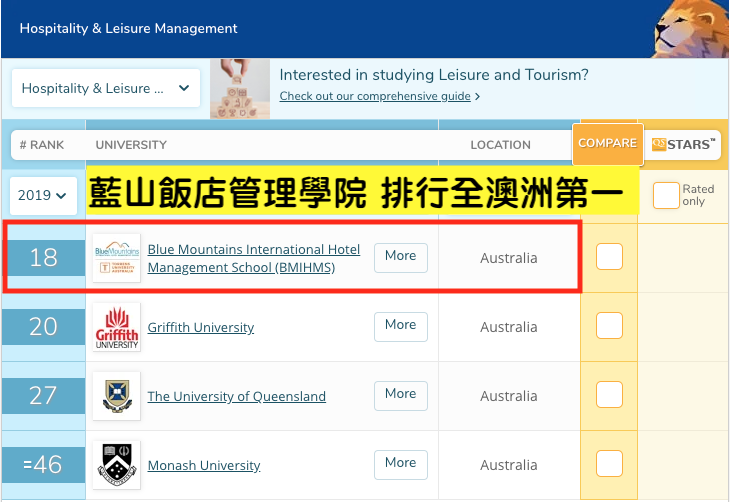Screen dimensions: 730x502
Task: Click the Leisure and Tourism guide thumbnail
Action: coord(240,88)
